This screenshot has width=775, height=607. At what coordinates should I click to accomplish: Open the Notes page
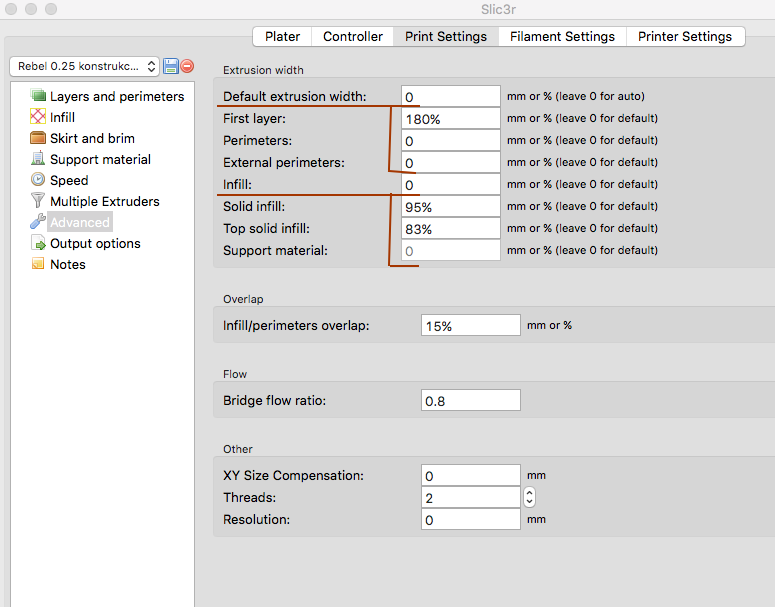(x=67, y=264)
